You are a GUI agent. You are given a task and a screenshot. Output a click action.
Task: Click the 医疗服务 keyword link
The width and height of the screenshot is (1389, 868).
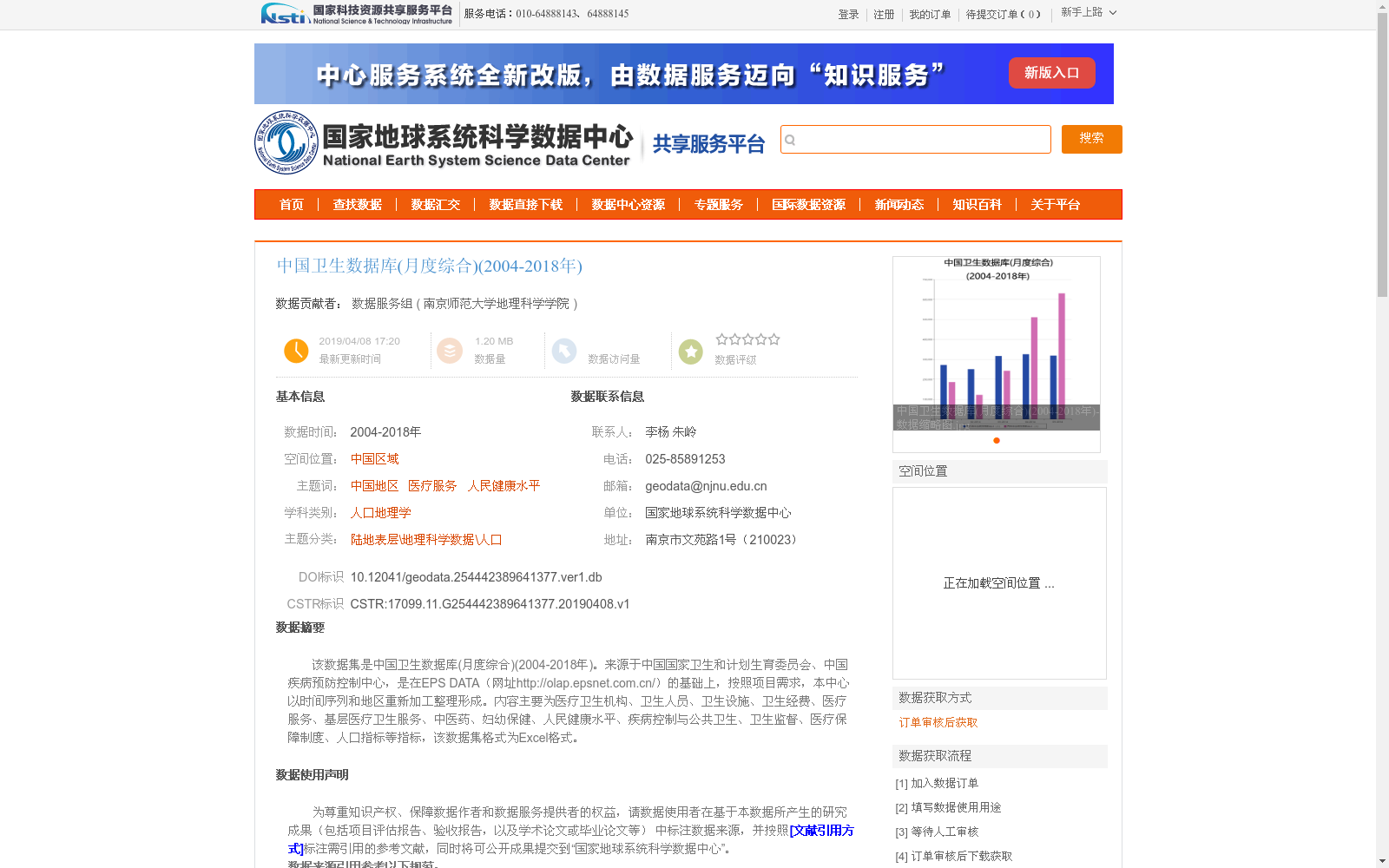tap(432, 486)
